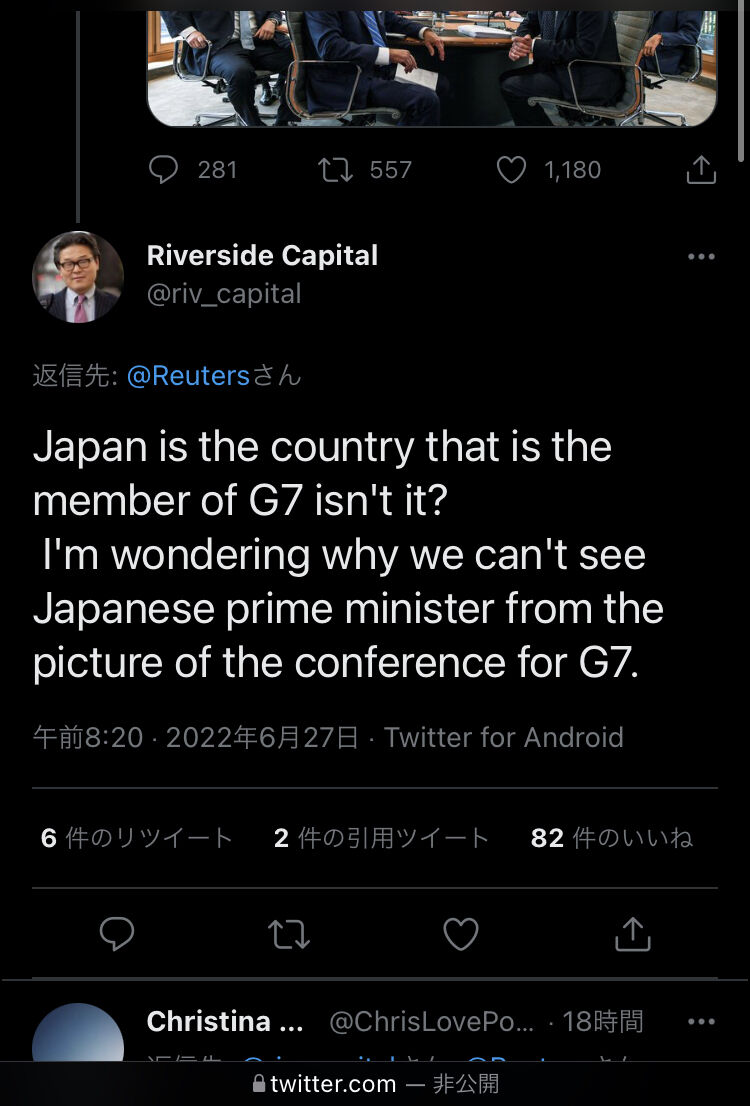Share the Reuters tweet via upload icon
This screenshot has width=750, height=1106.
tap(701, 170)
